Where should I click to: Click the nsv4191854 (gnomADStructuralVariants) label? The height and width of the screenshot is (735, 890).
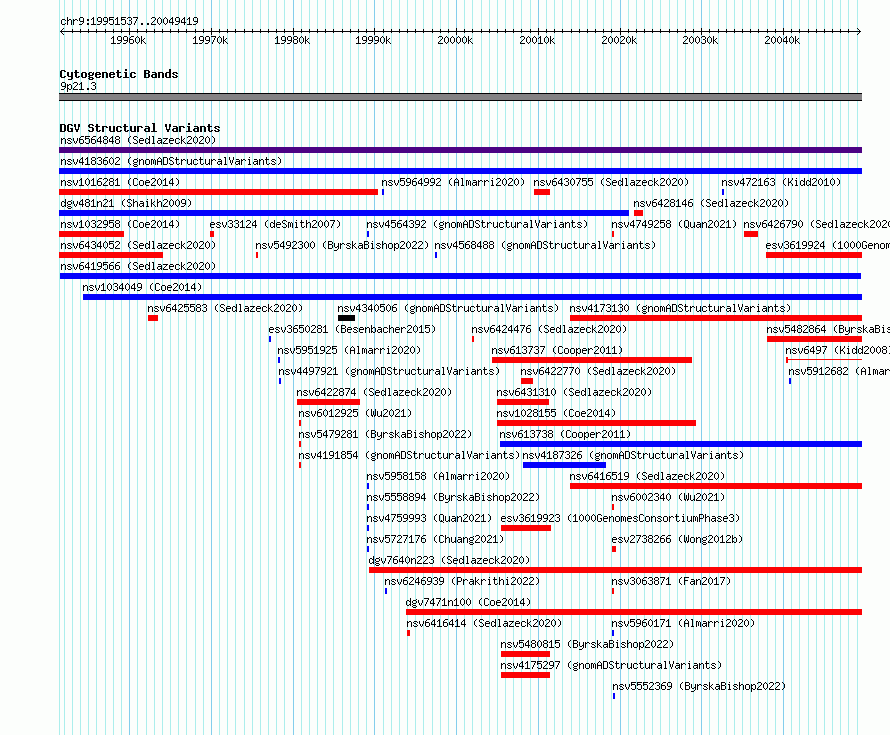pos(409,455)
